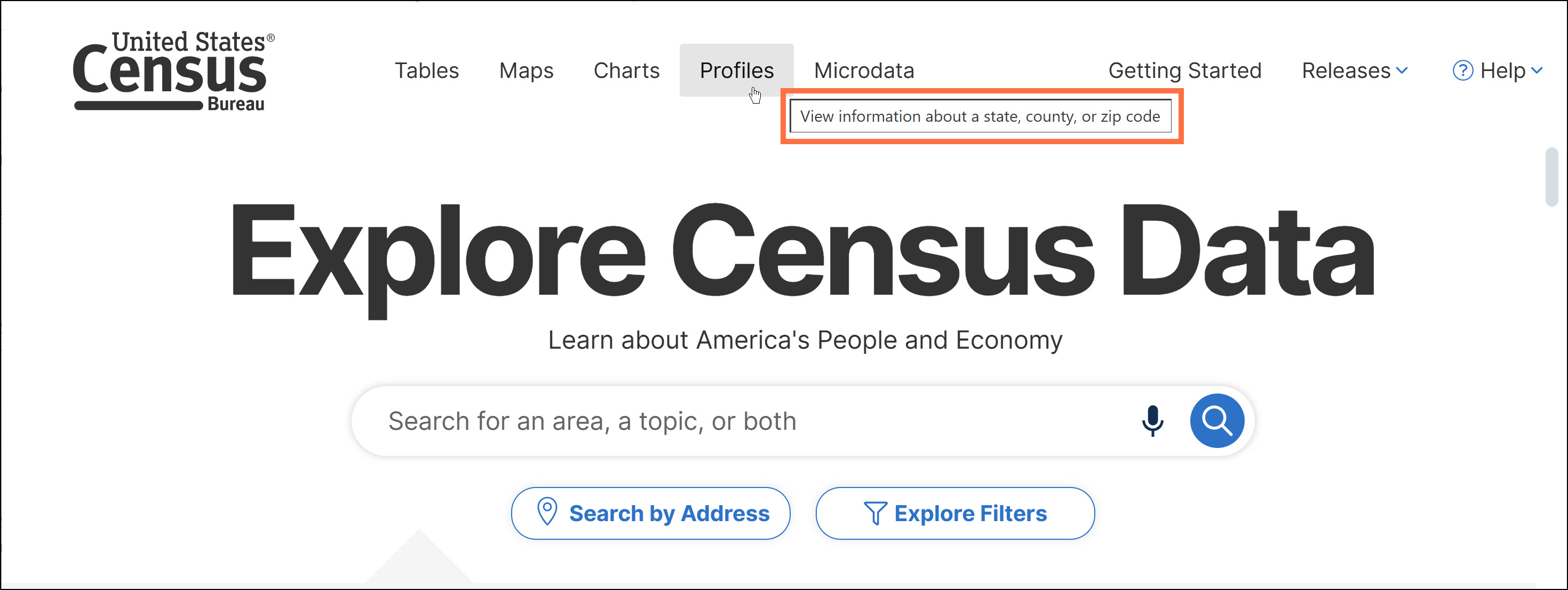The height and width of the screenshot is (590, 1568).
Task: Open the Getting Started link
Action: [x=1184, y=70]
